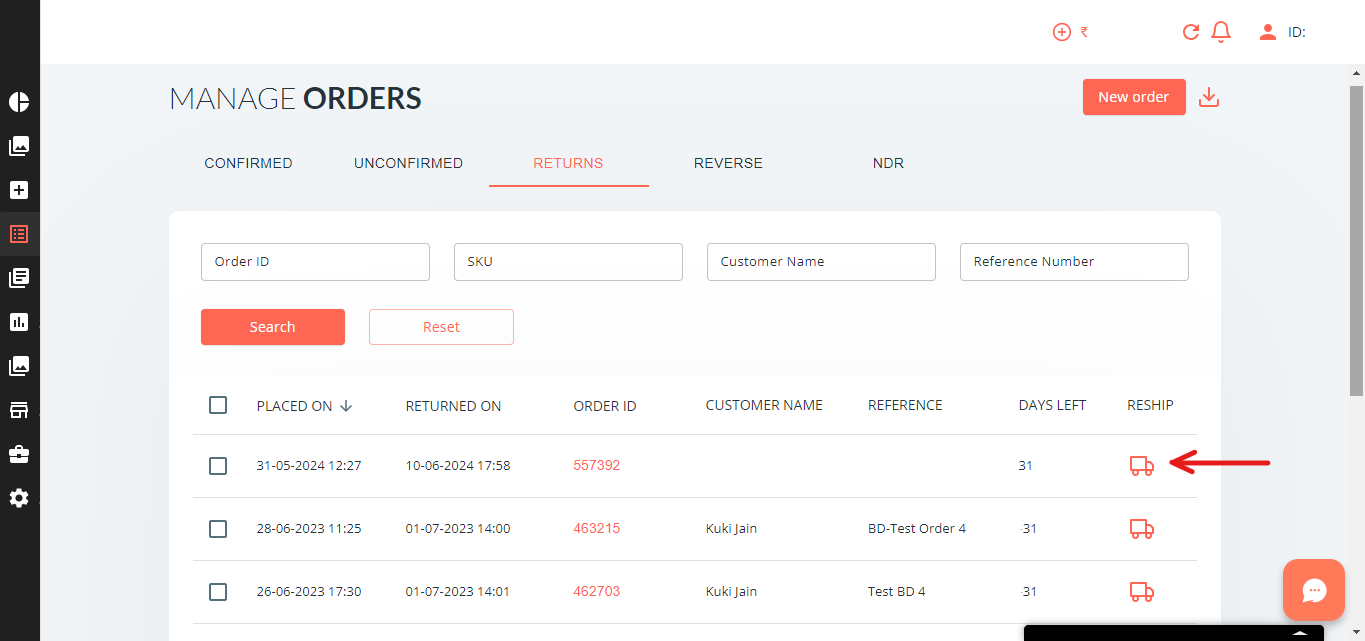
Task: Open the pie chart dashboard icon
Action: point(19,102)
